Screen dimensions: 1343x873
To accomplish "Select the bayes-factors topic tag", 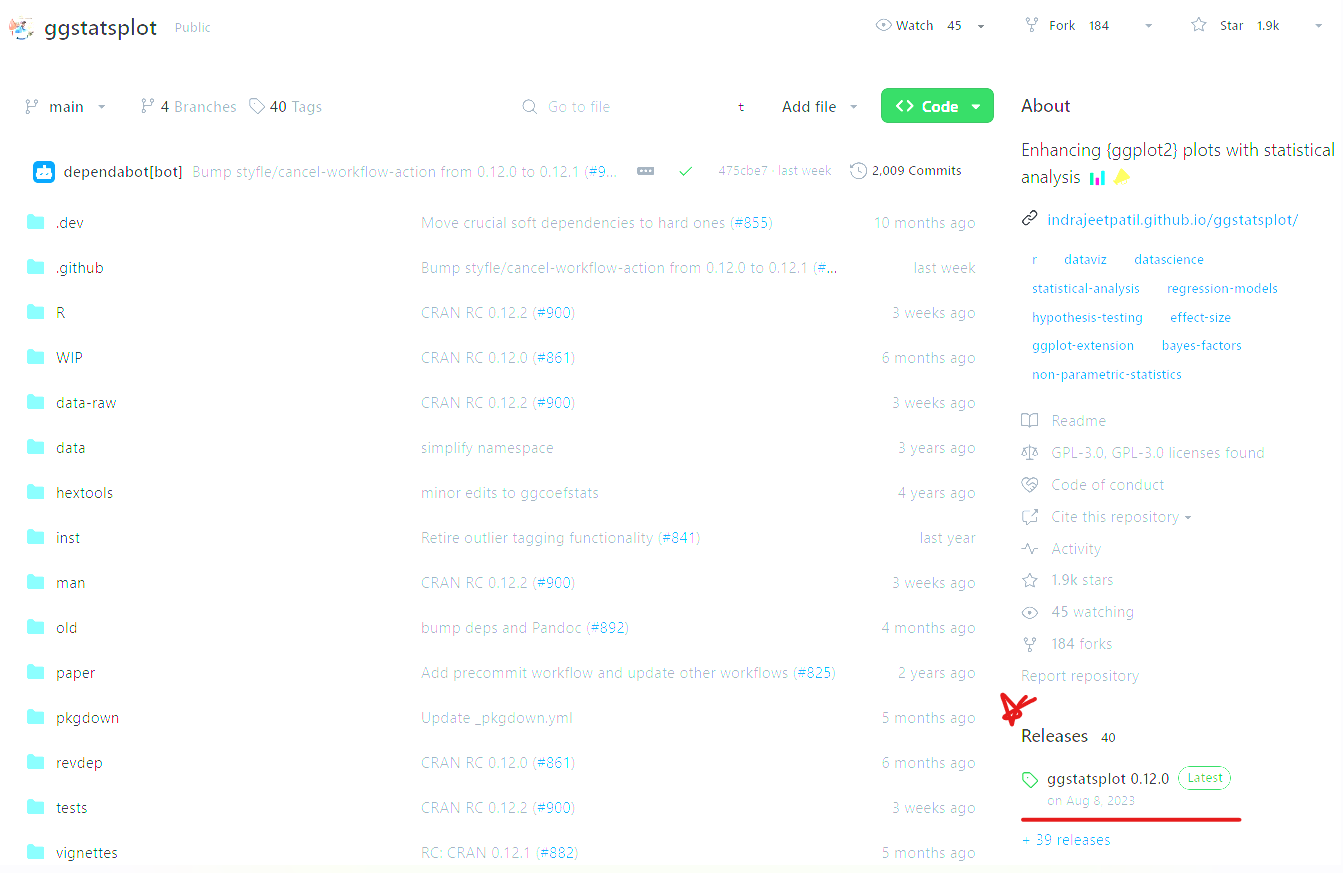I will pyautogui.click(x=1202, y=345).
